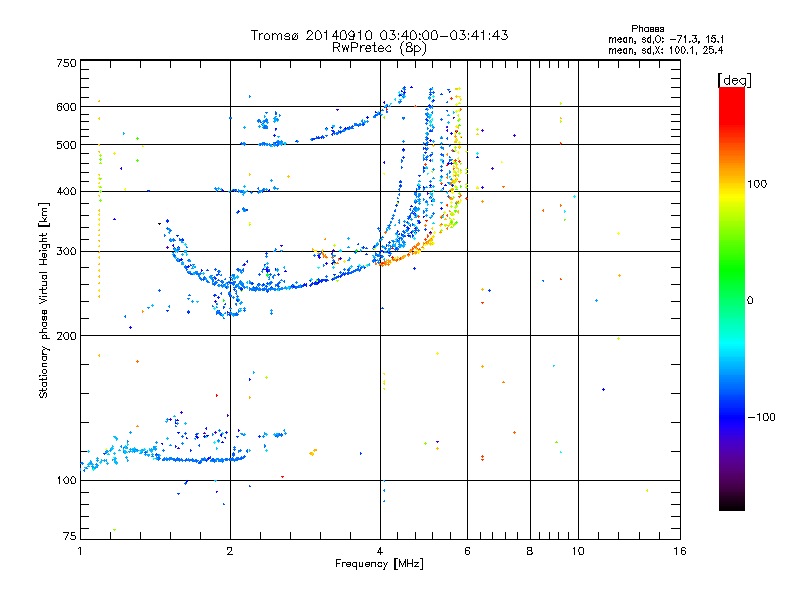The image size is (800, 600).
Task: Click the "Stationary phase Virtual Height [km]" axis label
Action: point(44,300)
